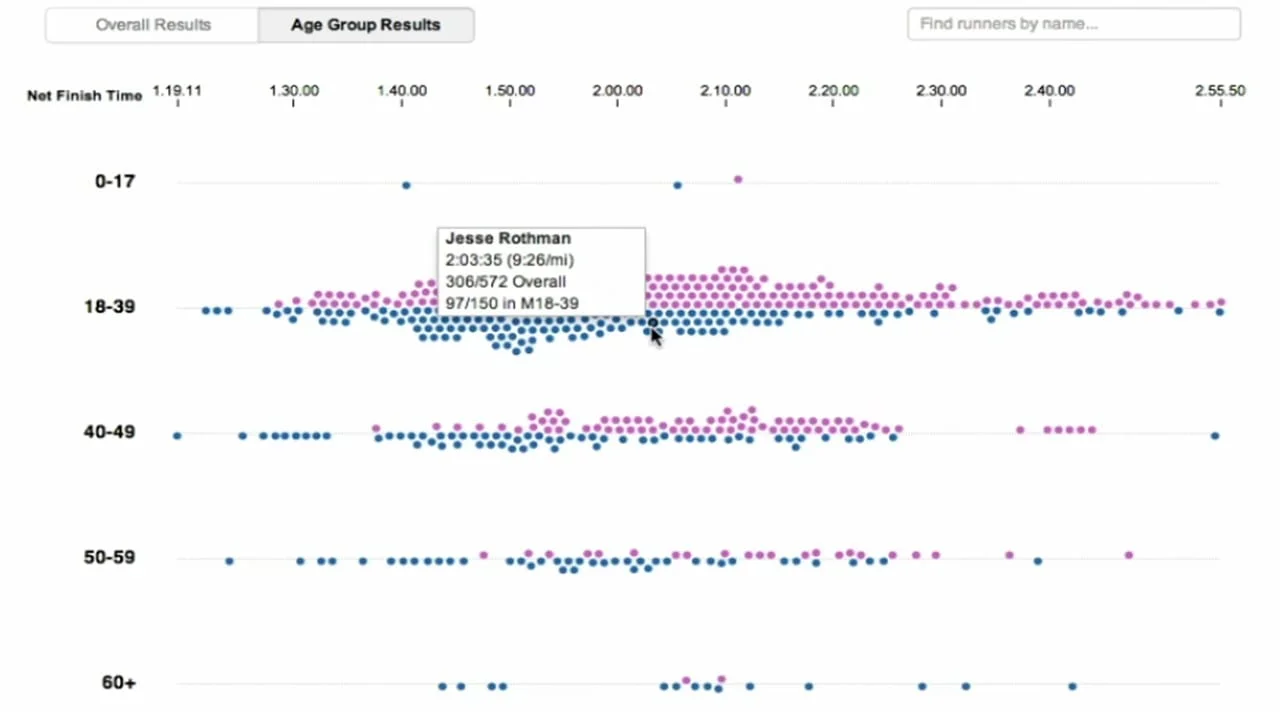Pick the leftmost blue dot in the 60+ row
Viewport: 1280px width, 720px height.
click(x=442, y=686)
